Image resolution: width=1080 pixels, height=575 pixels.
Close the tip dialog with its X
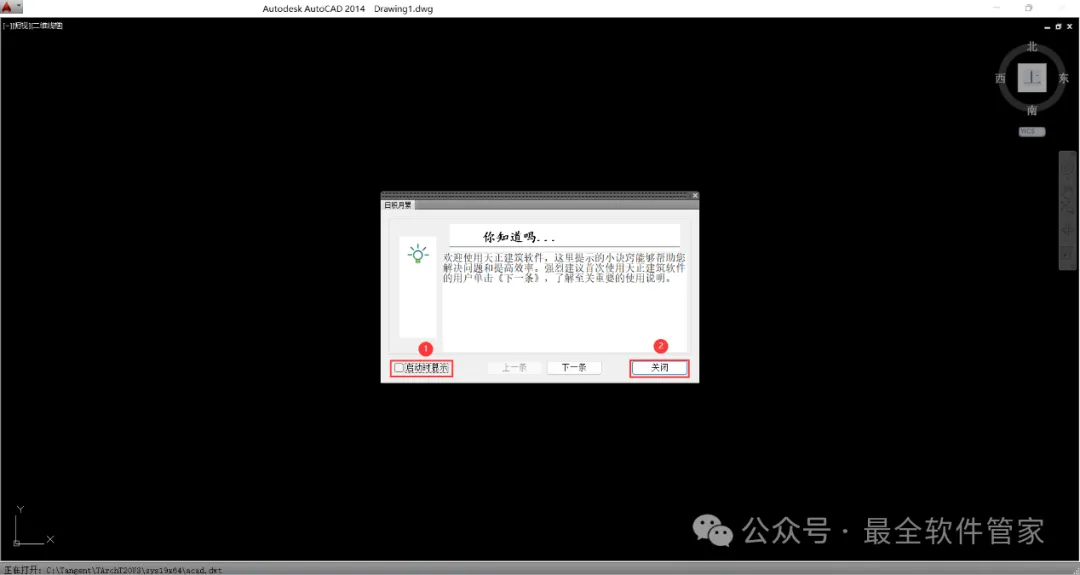tap(694, 196)
